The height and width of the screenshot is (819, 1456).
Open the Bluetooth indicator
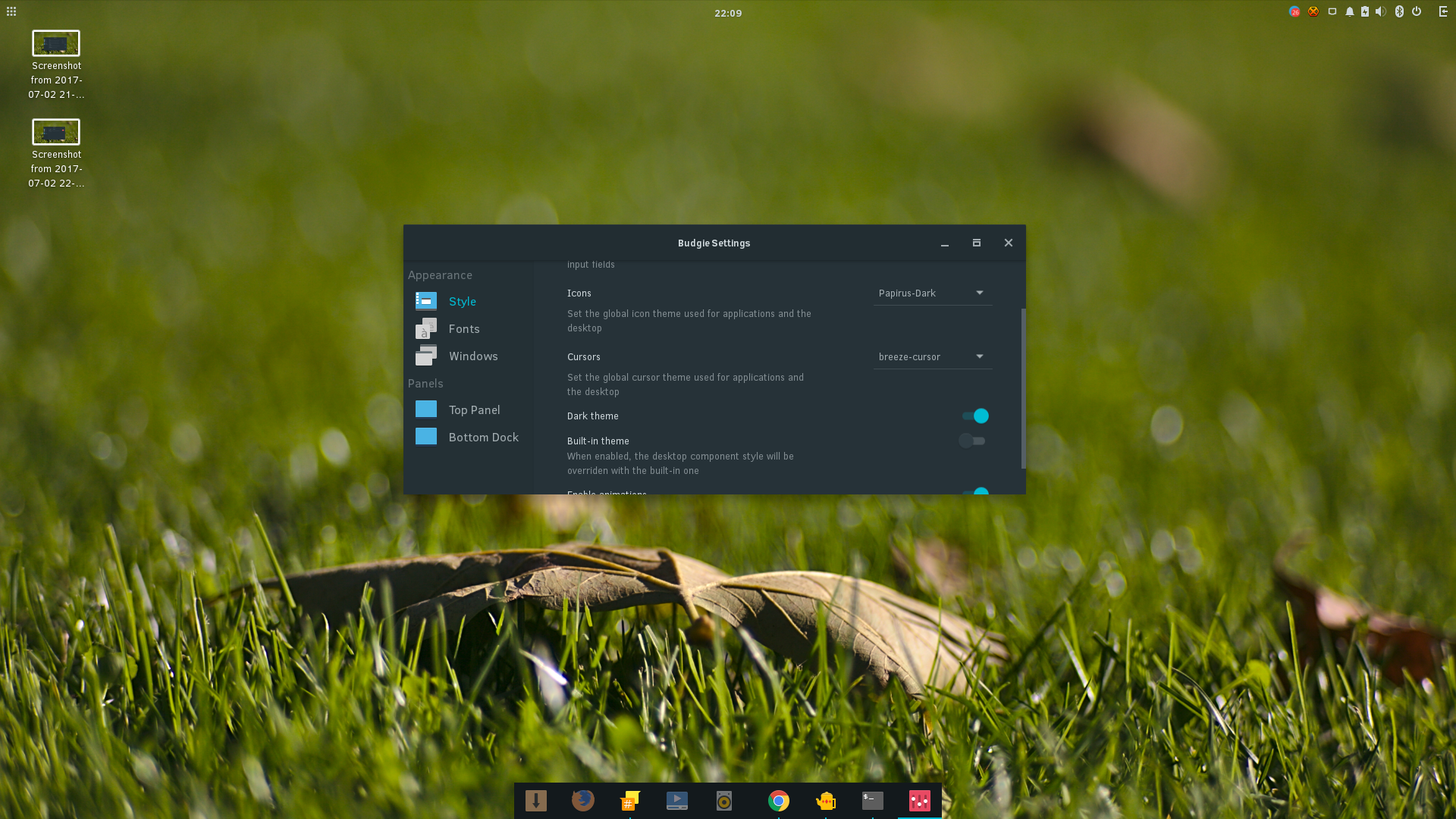click(1400, 11)
